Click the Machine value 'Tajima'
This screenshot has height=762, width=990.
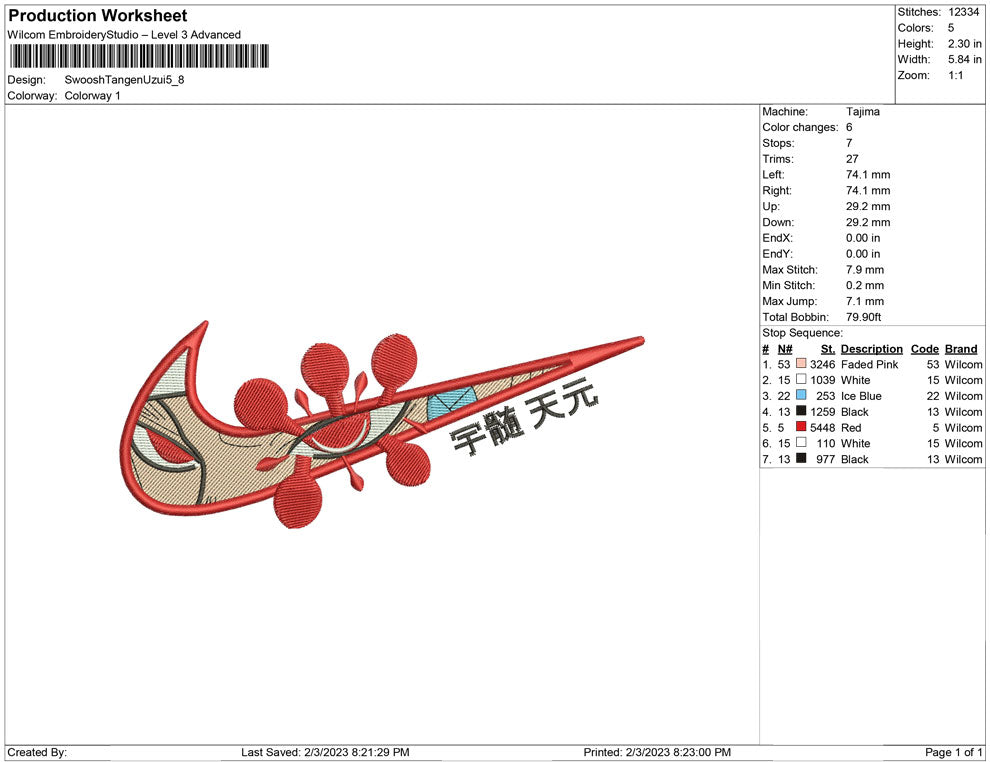[862, 111]
